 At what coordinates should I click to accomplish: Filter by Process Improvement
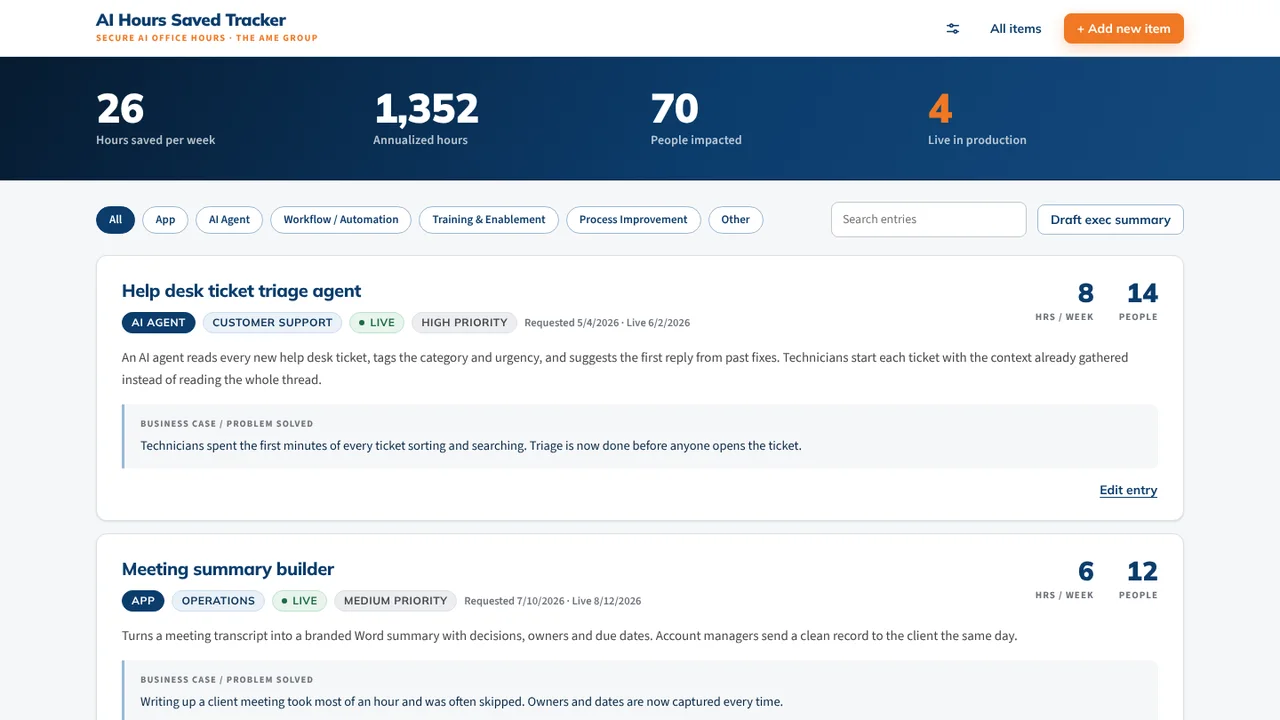pos(633,220)
